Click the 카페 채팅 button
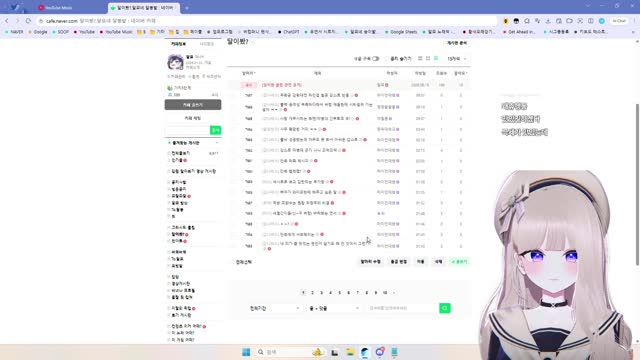 pos(193,118)
